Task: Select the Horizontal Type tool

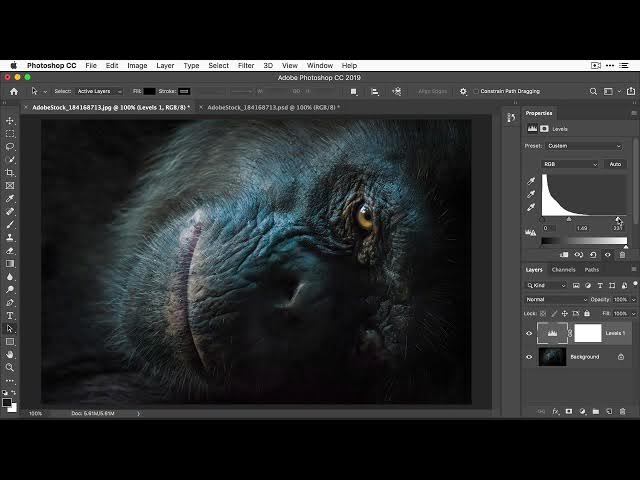Action: tap(10, 315)
